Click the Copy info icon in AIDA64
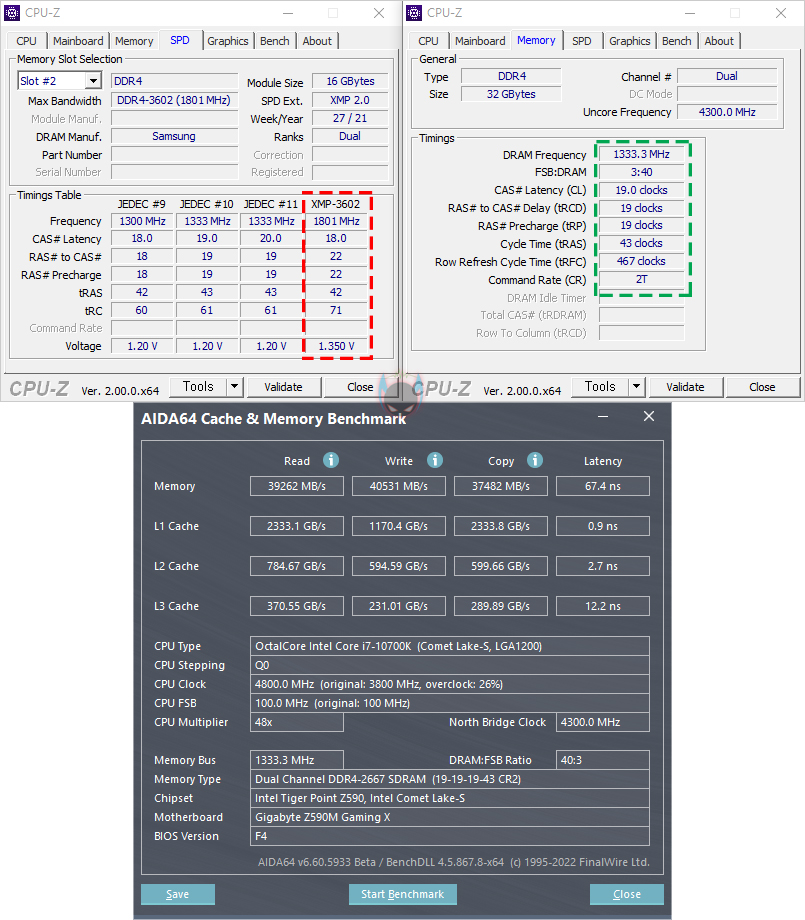The height and width of the screenshot is (920, 805). [x=535, y=460]
